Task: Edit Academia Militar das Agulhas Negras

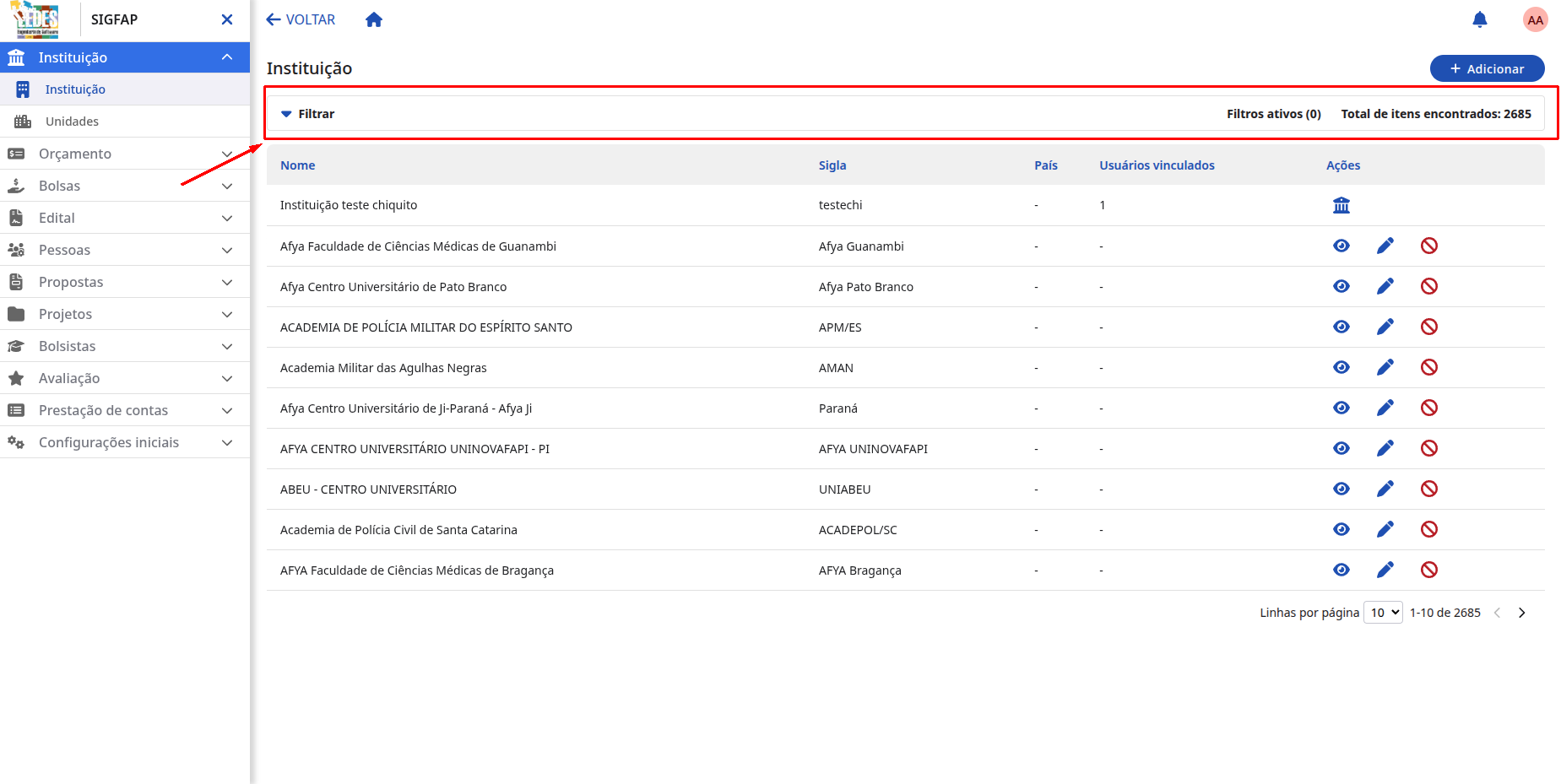Action: [1385, 367]
